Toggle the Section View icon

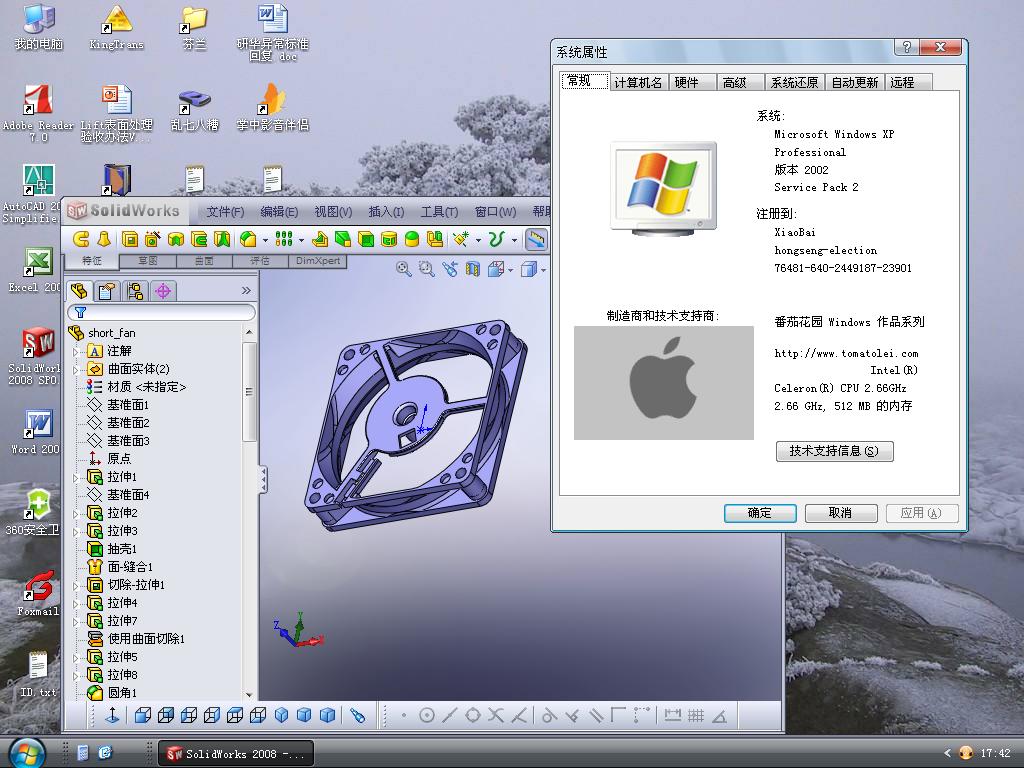click(472, 269)
